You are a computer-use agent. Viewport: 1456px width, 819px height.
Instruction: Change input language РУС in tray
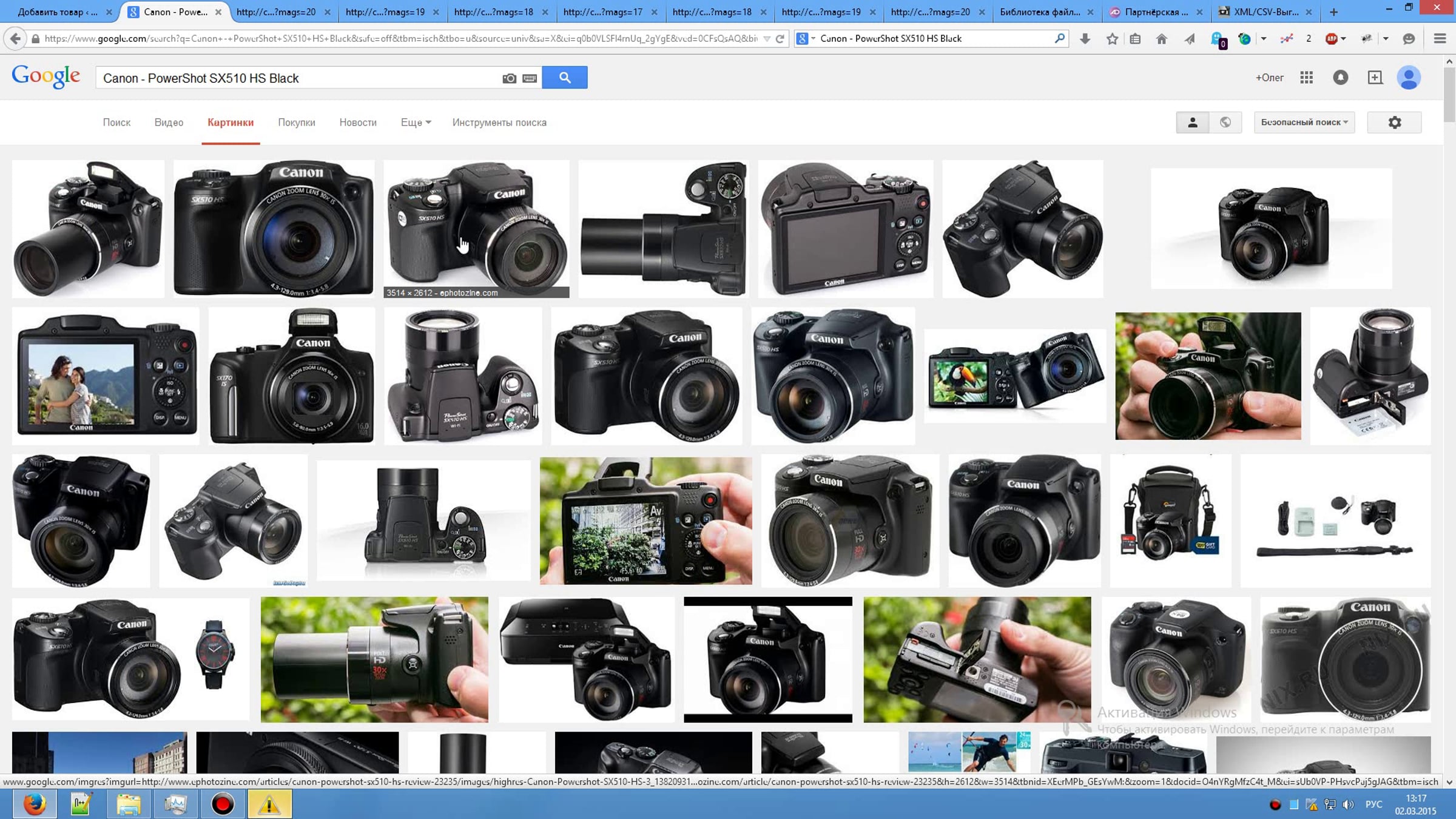point(1374,804)
